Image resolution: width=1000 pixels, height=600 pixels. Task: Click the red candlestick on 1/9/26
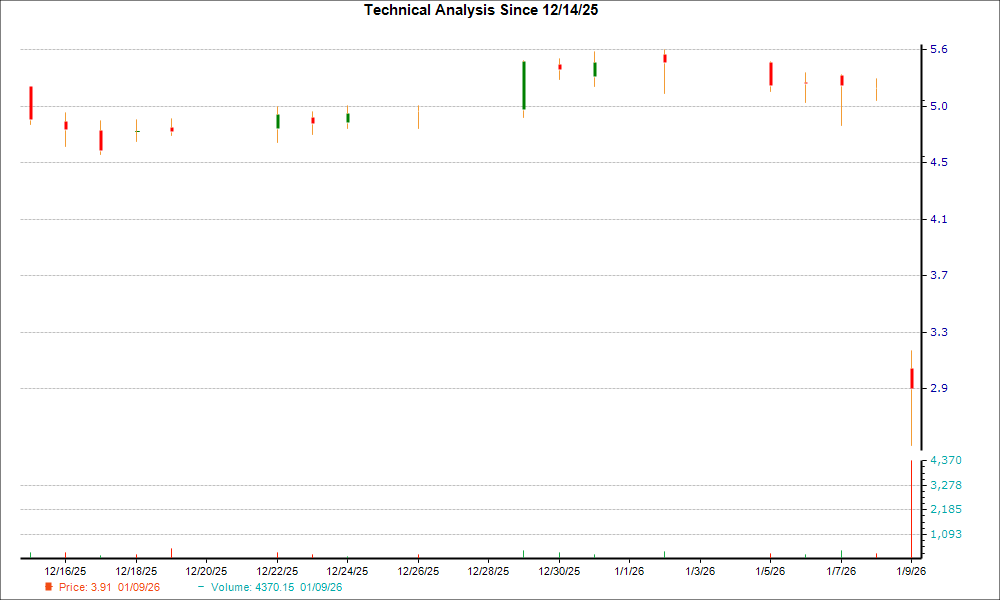[912, 378]
